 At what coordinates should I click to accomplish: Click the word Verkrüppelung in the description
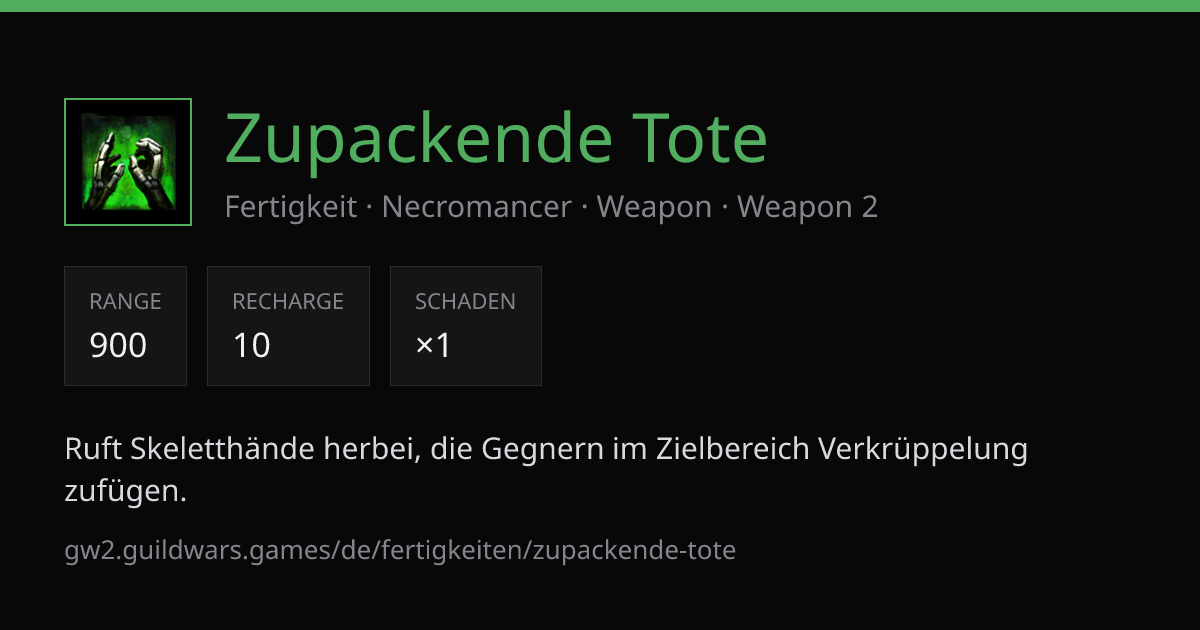click(923, 449)
